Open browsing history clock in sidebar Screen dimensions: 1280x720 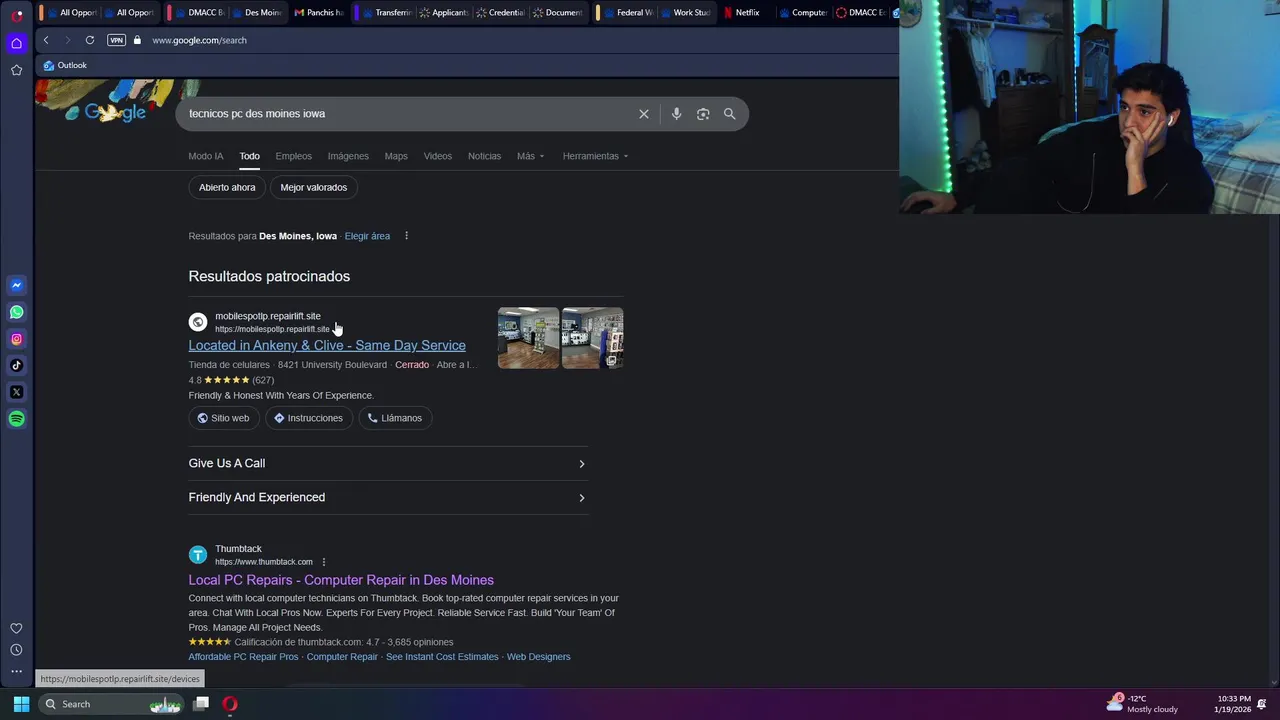pos(16,650)
